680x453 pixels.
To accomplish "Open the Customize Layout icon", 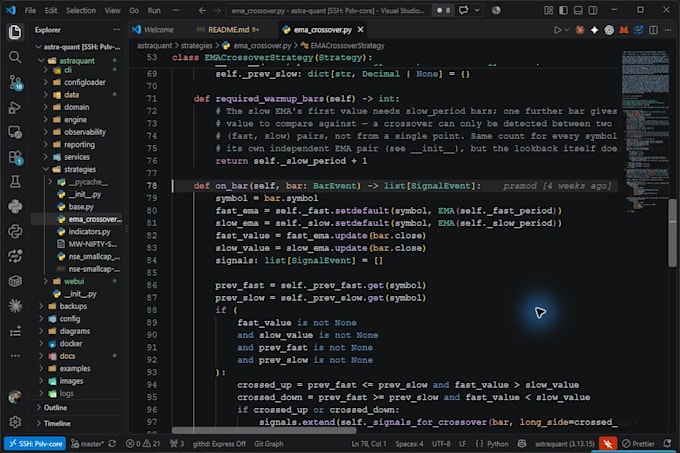I will point(549,10).
